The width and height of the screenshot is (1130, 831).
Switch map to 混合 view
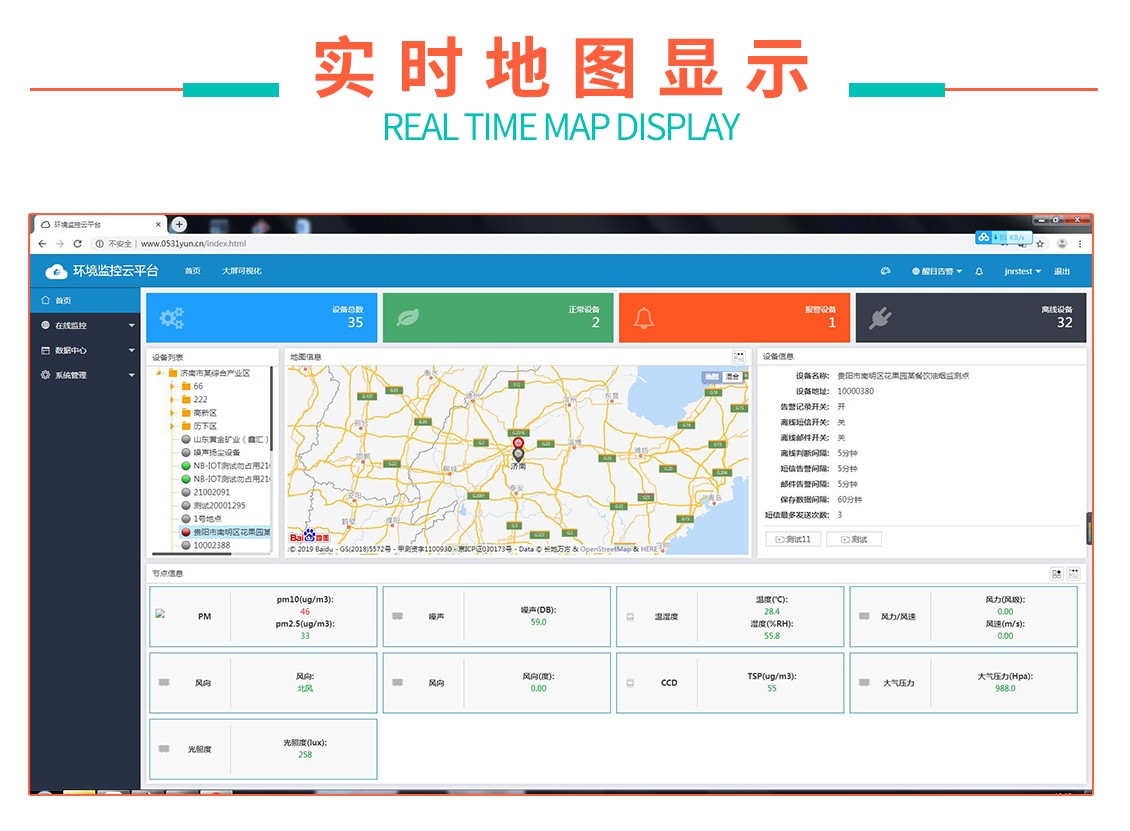(x=733, y=377)
